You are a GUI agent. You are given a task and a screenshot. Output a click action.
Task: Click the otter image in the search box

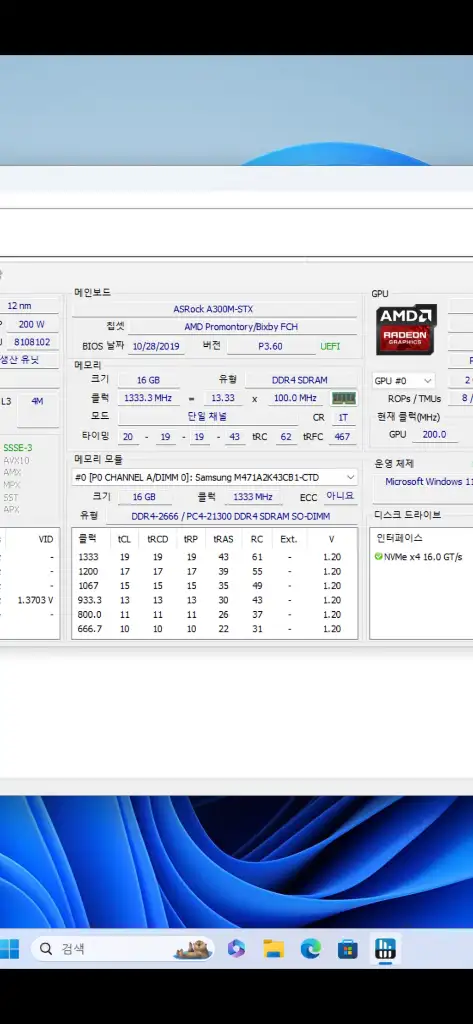[192, 948]
